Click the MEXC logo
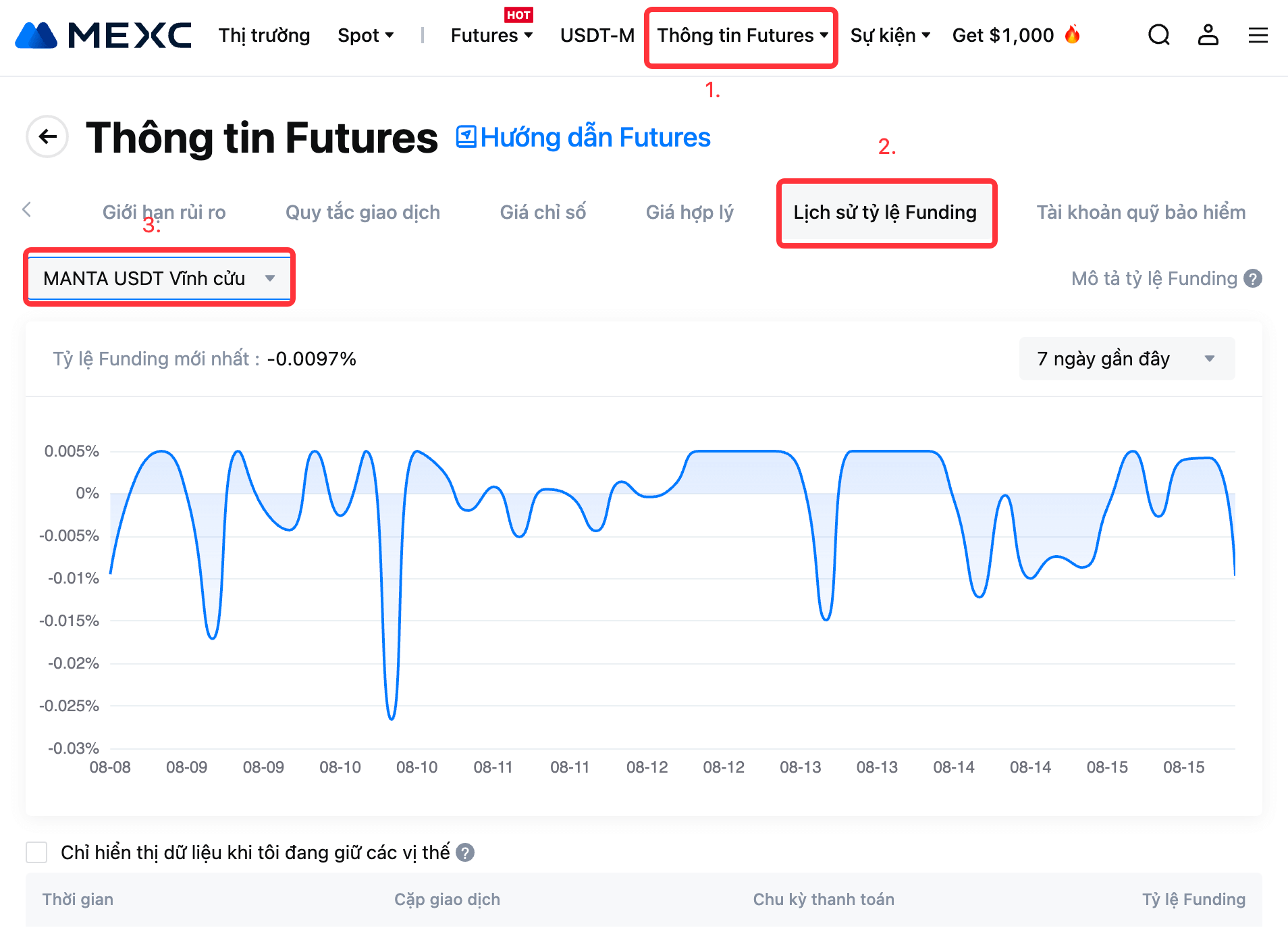Image resolution: width=1288 pixels, height=928 pixels. [103, 35]
